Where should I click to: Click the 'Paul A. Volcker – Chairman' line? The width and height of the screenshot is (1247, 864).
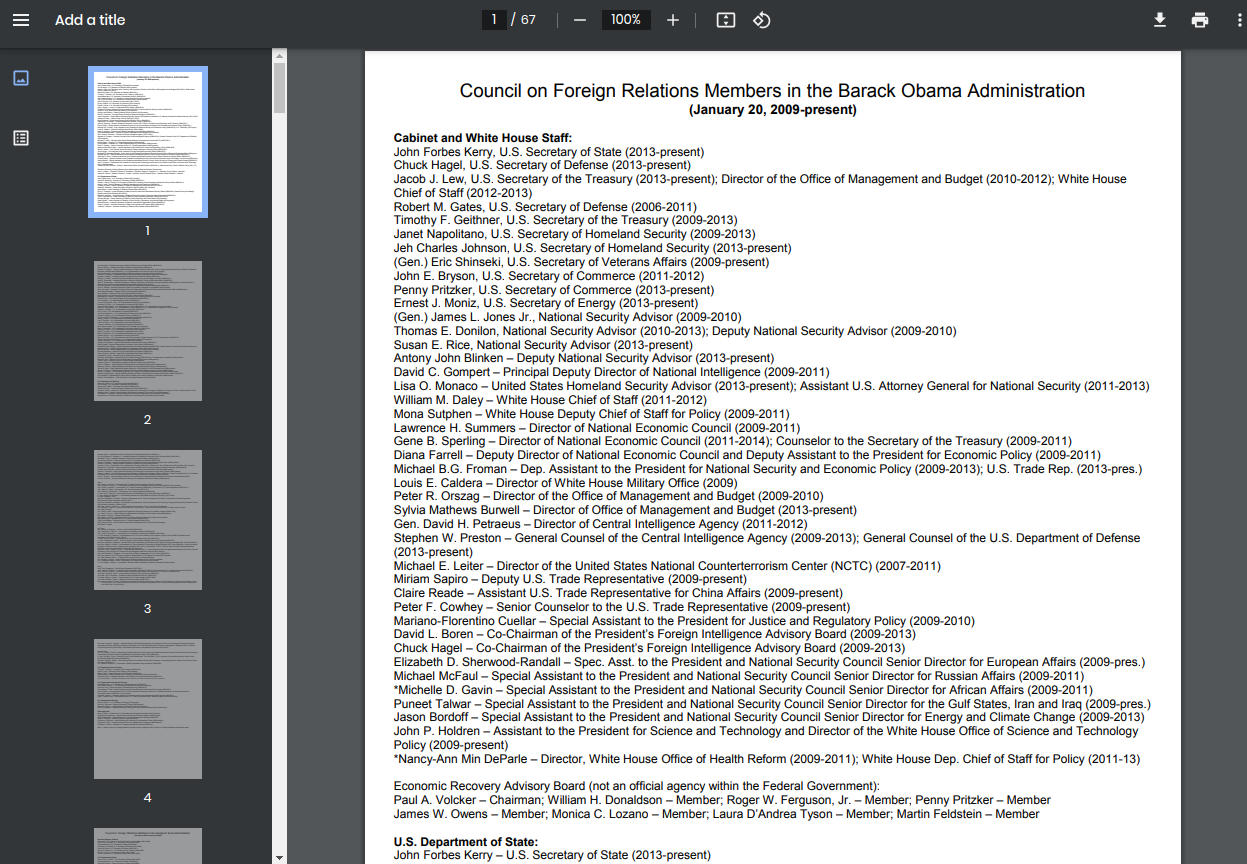click(722, 800)
